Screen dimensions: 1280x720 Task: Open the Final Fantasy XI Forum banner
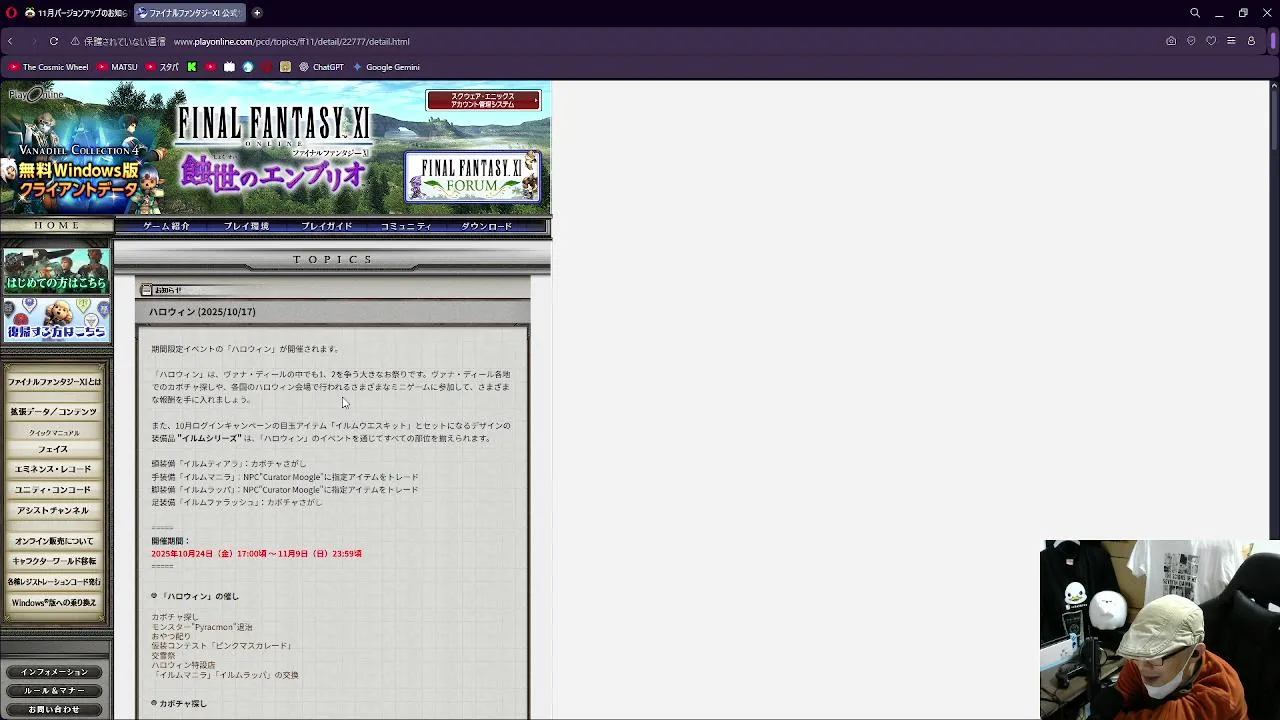point(472,177)
